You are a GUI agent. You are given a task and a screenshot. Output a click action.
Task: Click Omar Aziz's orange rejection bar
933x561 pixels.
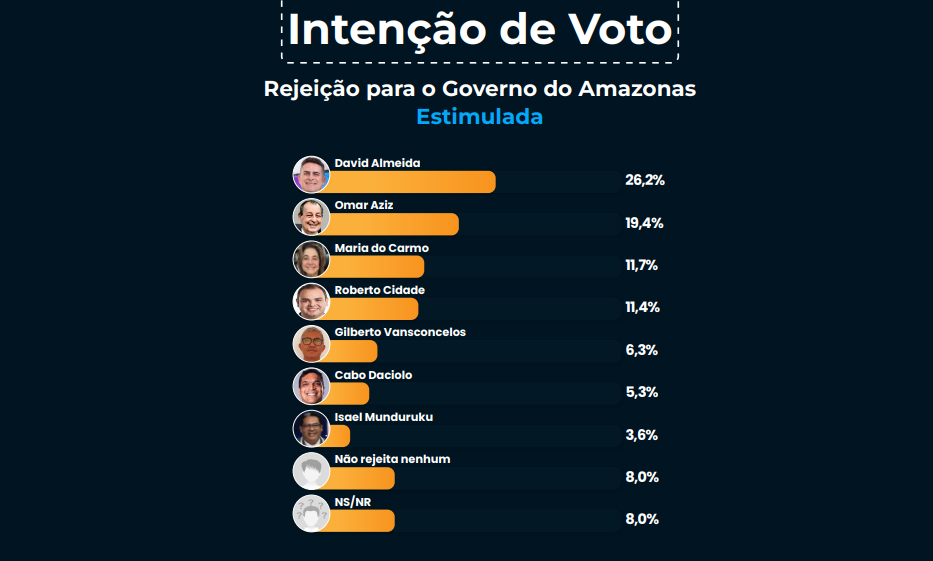point(393,224)
